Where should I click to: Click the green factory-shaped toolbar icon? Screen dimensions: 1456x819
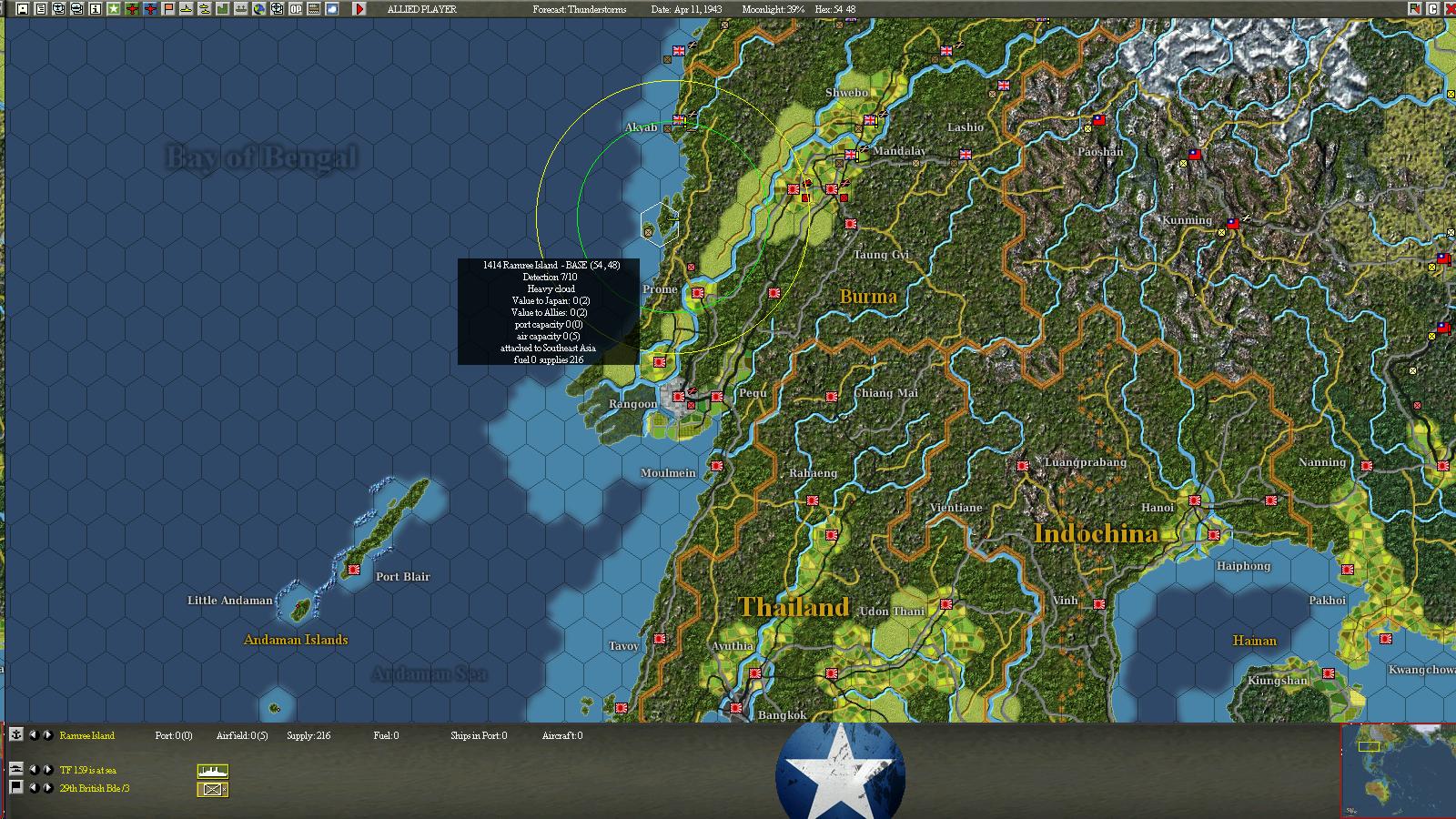tap(223, 9)
